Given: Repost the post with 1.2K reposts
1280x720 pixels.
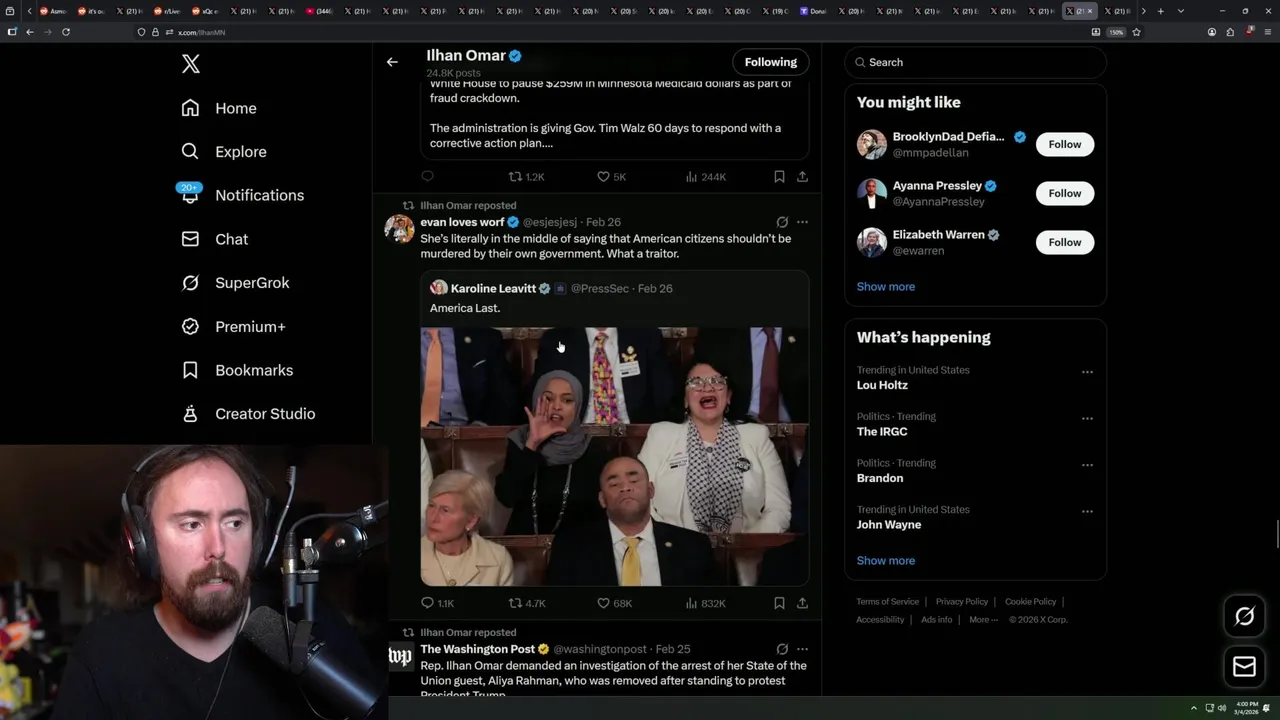Looking at the screenshot, I should click(526, 176).
